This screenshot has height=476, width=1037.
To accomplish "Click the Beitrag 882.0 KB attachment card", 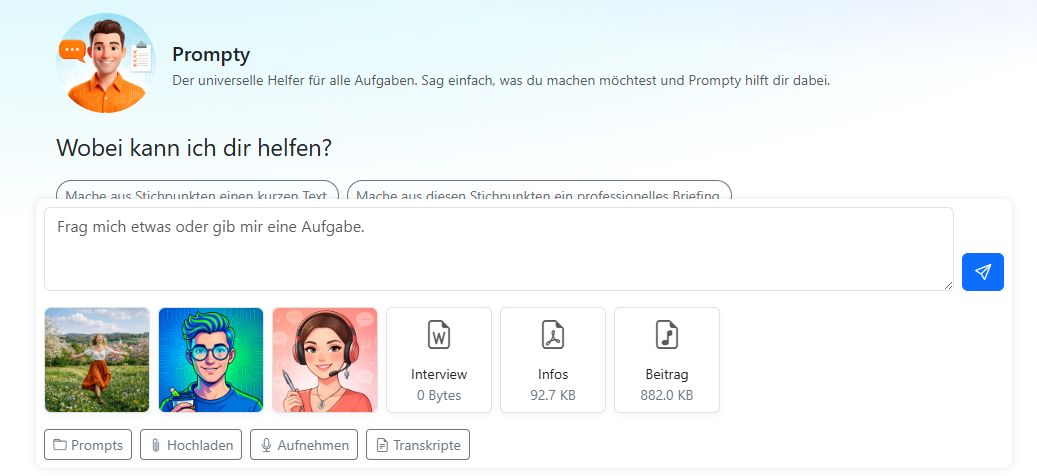I will tap(667, 360).
